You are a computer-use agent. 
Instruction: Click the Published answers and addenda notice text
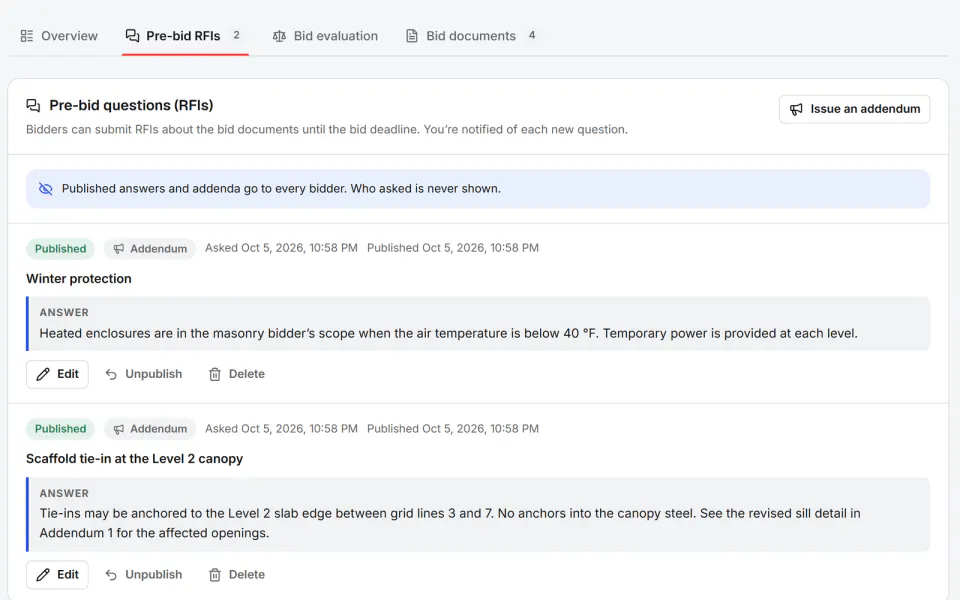[x=281, y=189]
